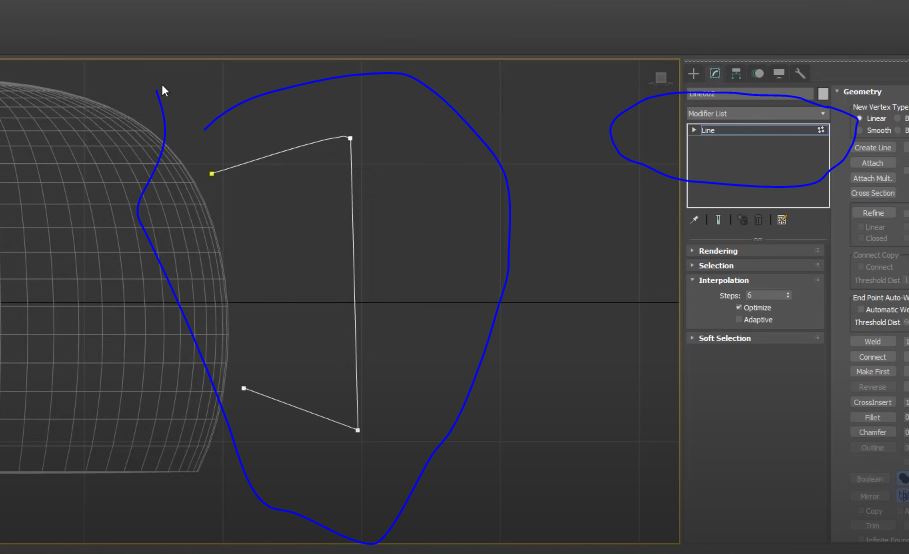
Task: Click the yellow first vertex of the spline
Action: [x=212, y=173]
